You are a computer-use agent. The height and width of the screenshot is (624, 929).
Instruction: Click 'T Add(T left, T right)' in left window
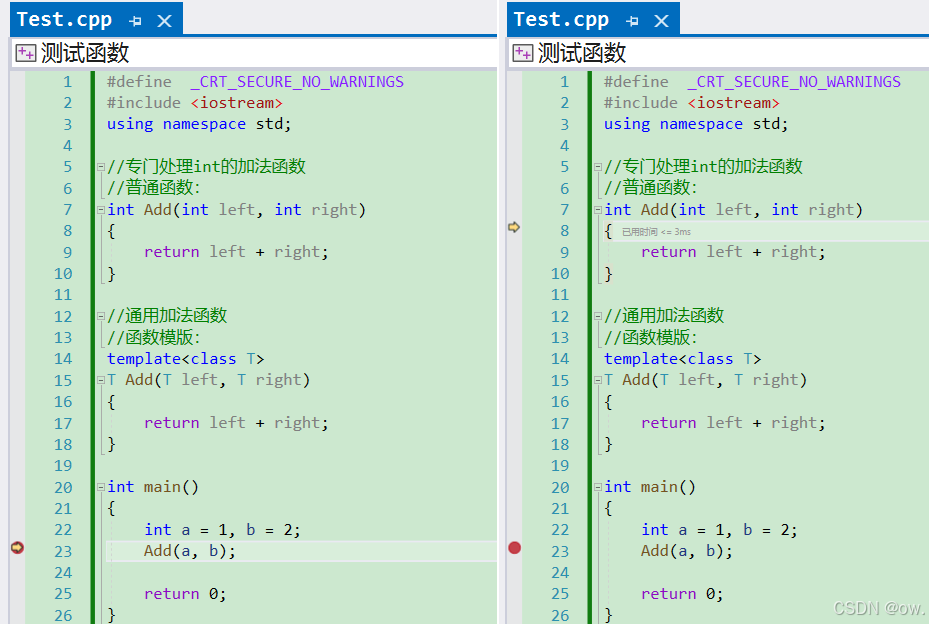[x=209, y=380]
